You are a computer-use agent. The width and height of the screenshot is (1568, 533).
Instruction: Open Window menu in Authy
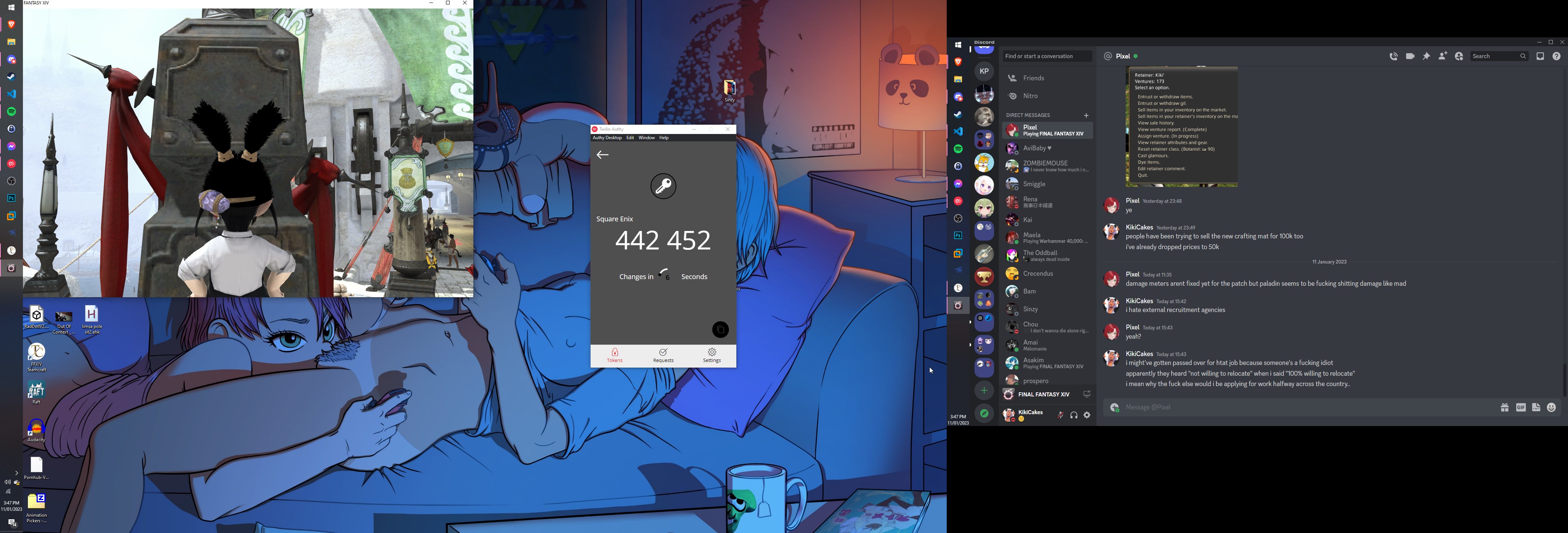point(646,138)
